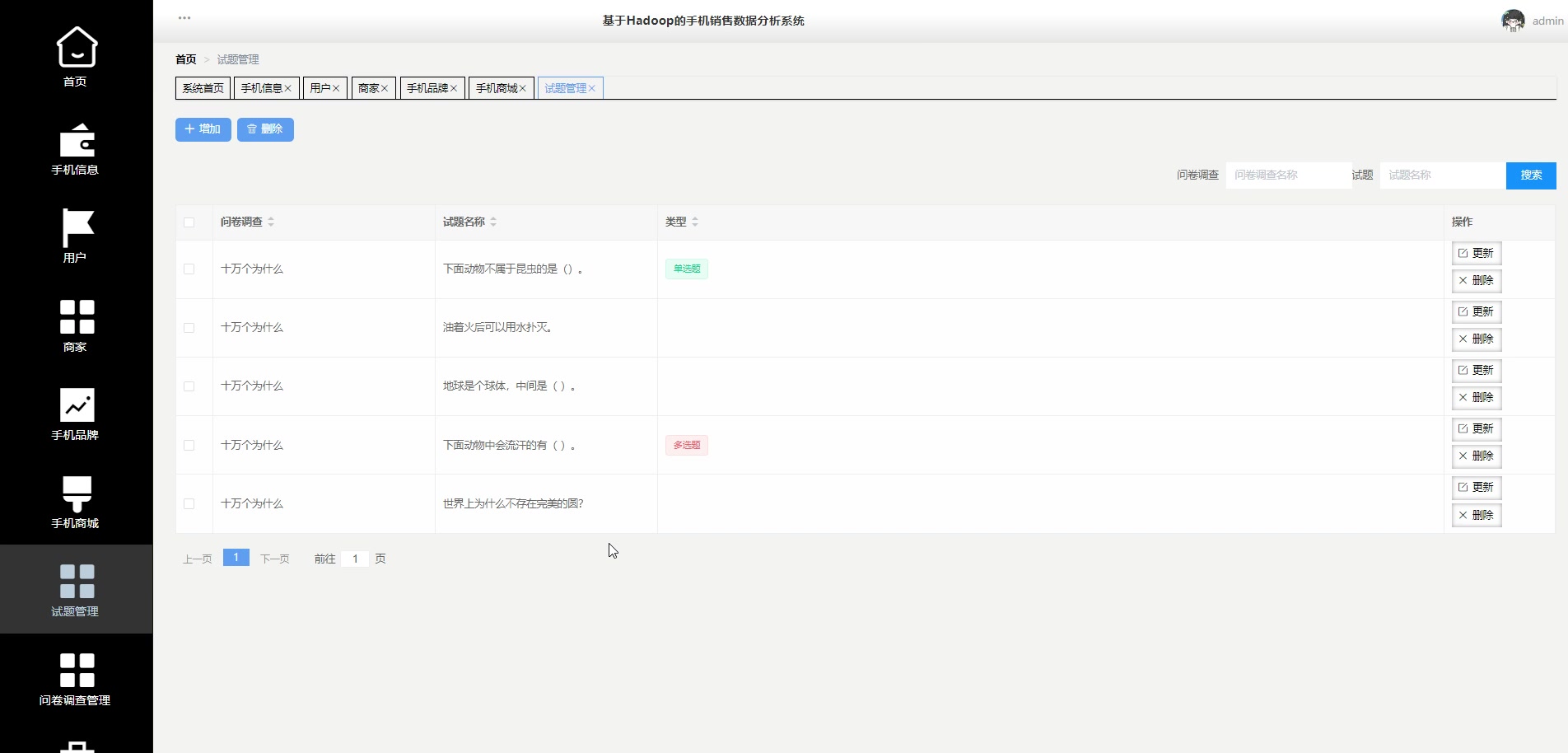Focus the 试题名称 search field

[1442, 175]
